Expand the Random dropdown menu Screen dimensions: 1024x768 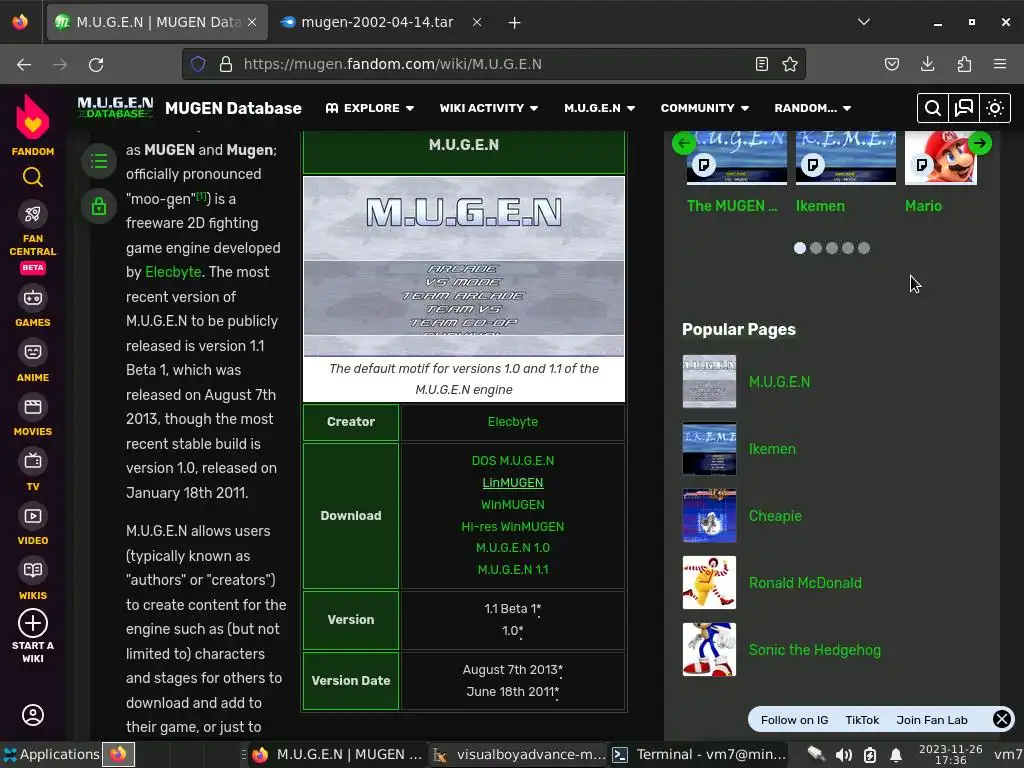click(812, 108)
